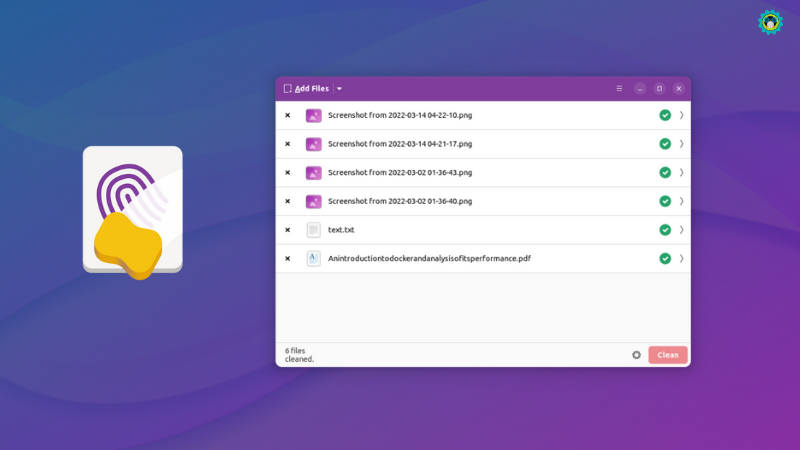Remove Screenshot from 2022-03-14 04-21-17.png from list

click(x=288, y=144)
